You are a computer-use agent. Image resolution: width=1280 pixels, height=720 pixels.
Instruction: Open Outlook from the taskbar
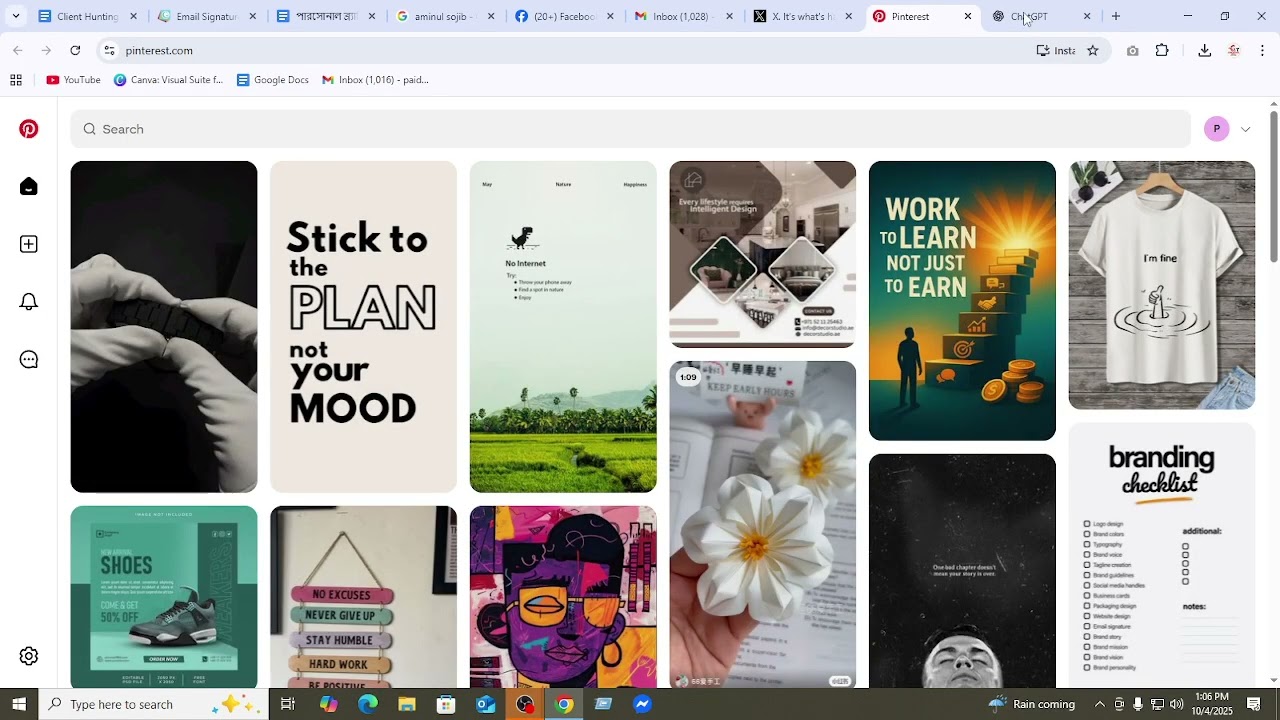click(x=486, y=704)
